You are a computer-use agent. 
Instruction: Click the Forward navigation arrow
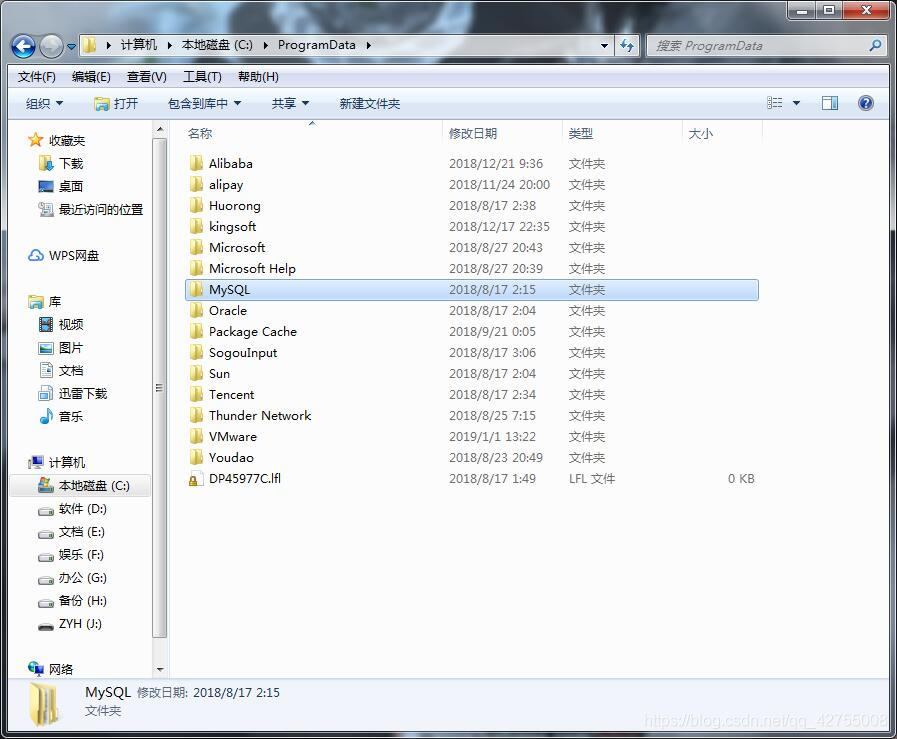click(x=51, y=46)
